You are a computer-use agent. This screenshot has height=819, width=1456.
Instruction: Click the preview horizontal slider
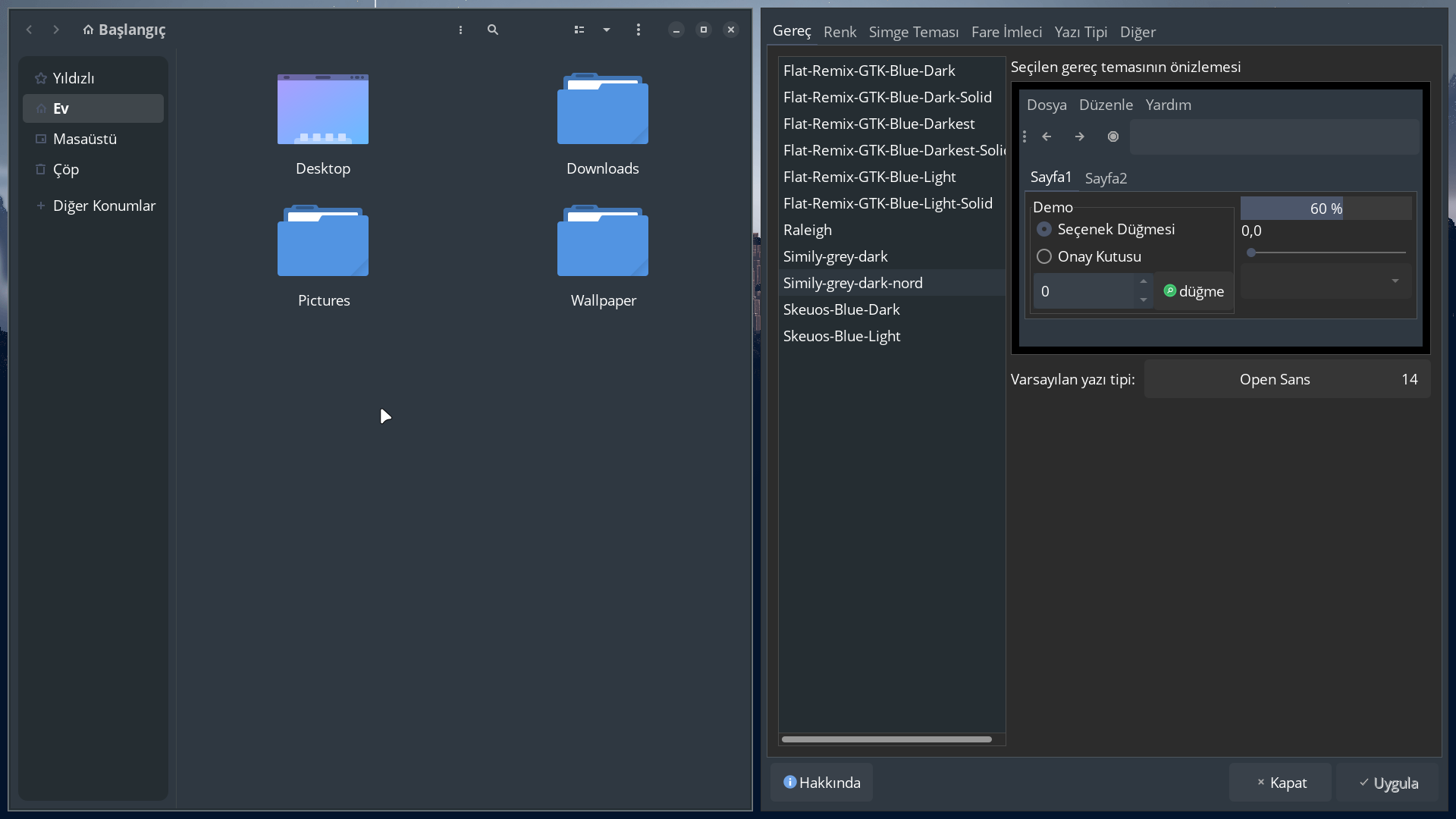[x=1327, y=253]
